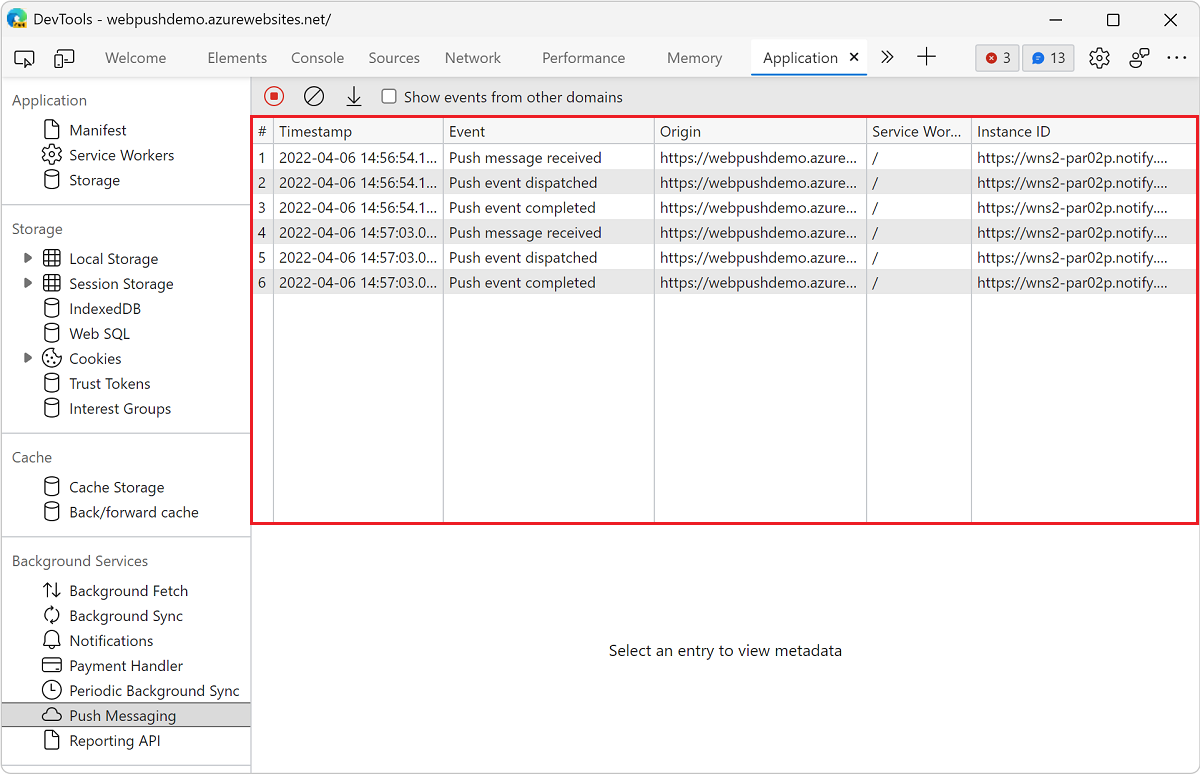The width and height of the screenshot is (1200, 774).
Task: Stop recording Push Messaging events
Action: (273, 96)
